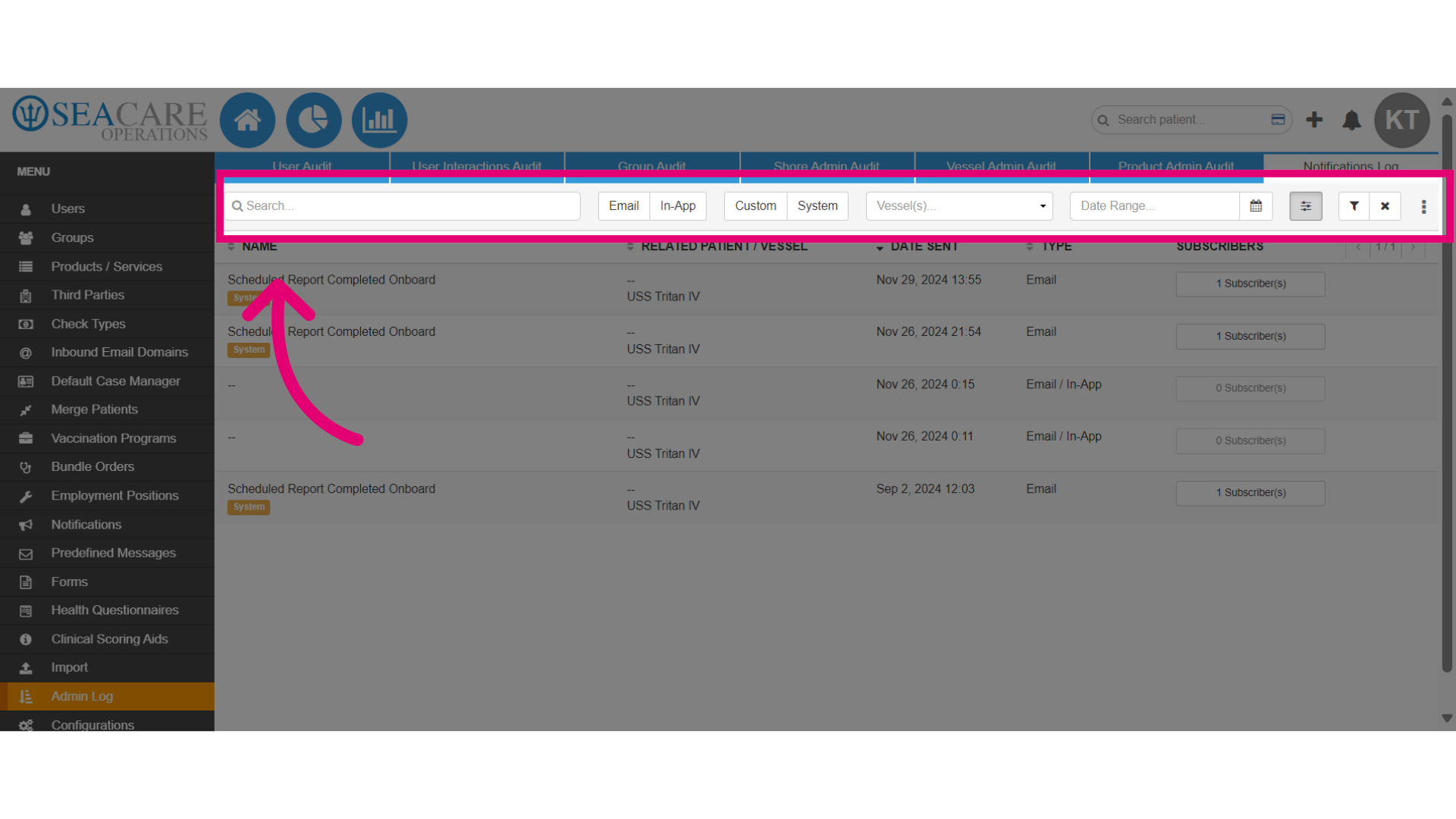Open Merge Patients in the sidebar
Screen dimensions: 1456x819
[x=107, y=409]
